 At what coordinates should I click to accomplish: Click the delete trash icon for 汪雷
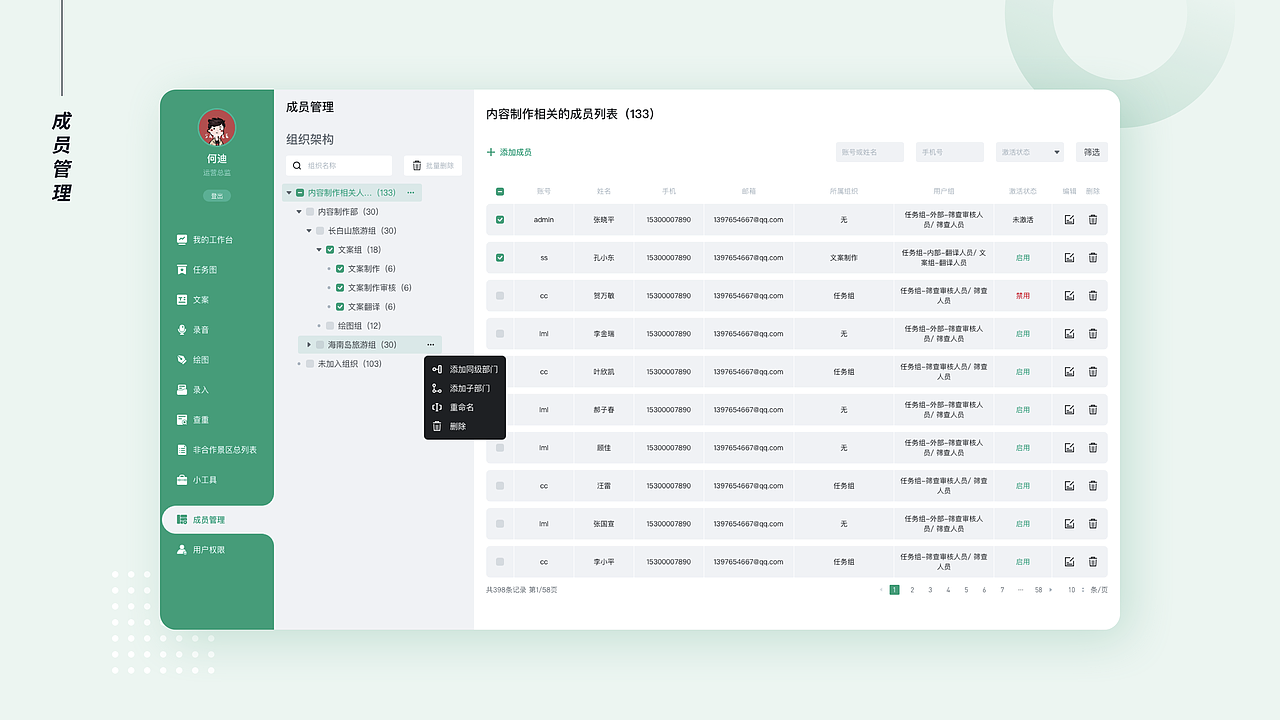(1092, 486)
